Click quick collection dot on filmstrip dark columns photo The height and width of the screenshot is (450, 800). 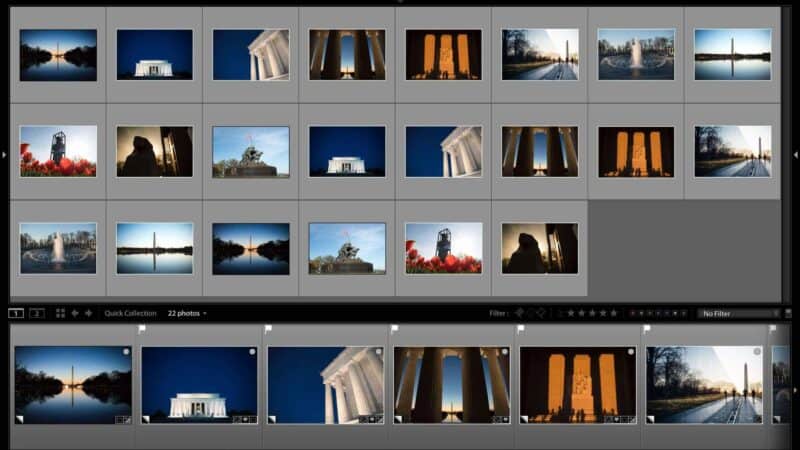click(x=505, y=352)
